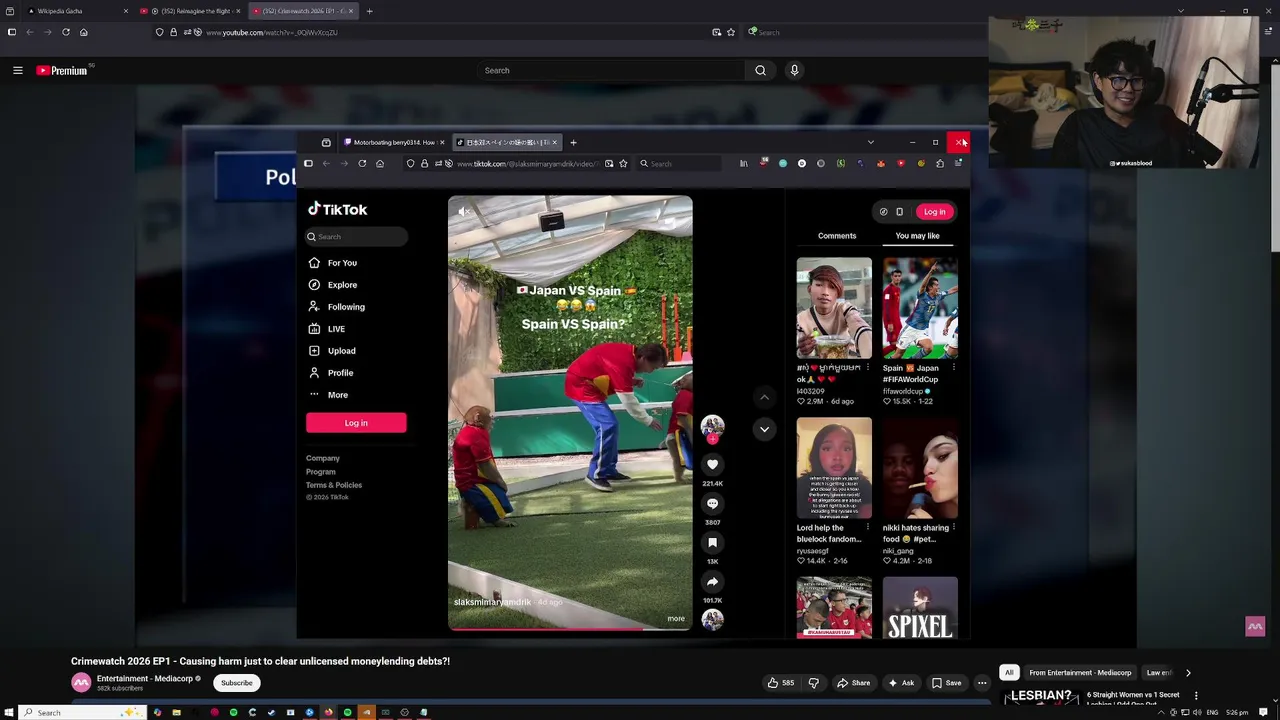
Task: Click the TikTok sidebar search field
Action: pos(357,237)
